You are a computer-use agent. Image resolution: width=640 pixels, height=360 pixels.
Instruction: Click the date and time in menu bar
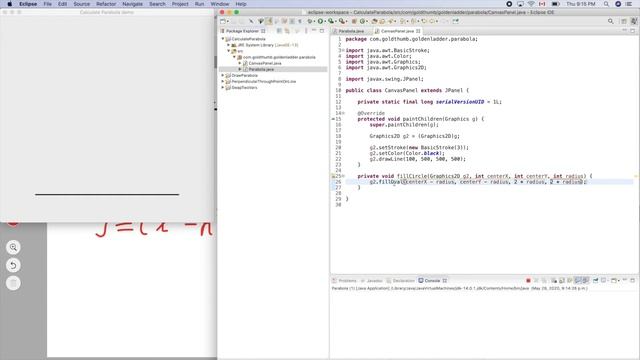(x=580, y=4)
